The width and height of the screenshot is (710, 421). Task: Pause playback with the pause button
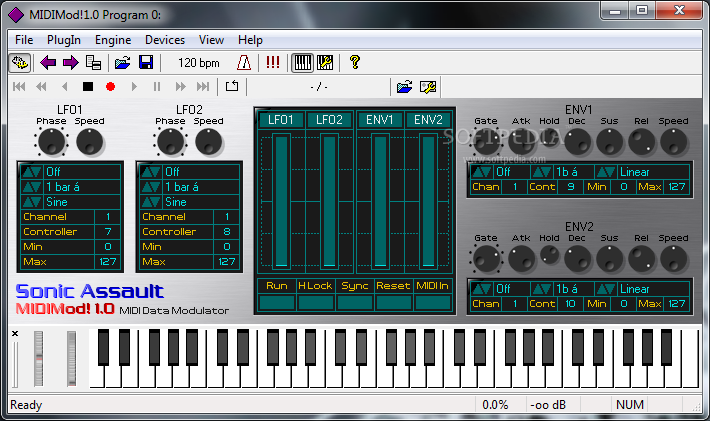pyautogui.click(x=157, y=86)
